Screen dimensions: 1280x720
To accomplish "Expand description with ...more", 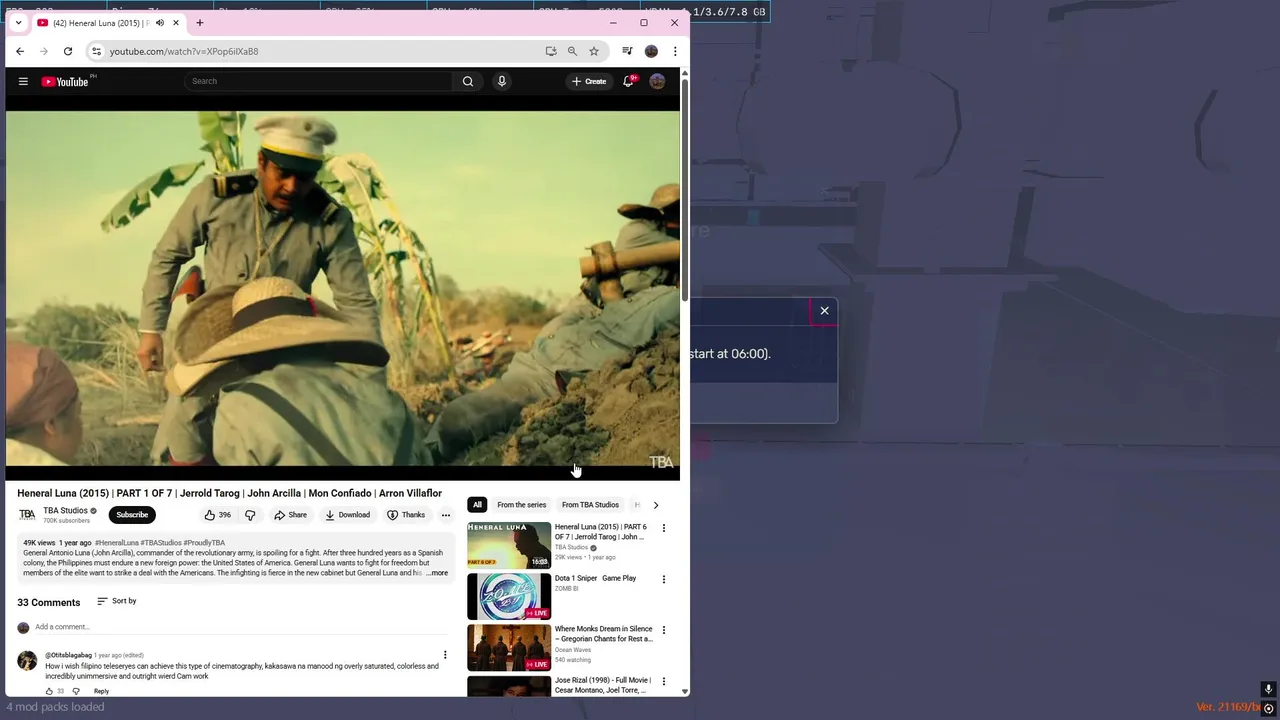I will pos(438,573).
